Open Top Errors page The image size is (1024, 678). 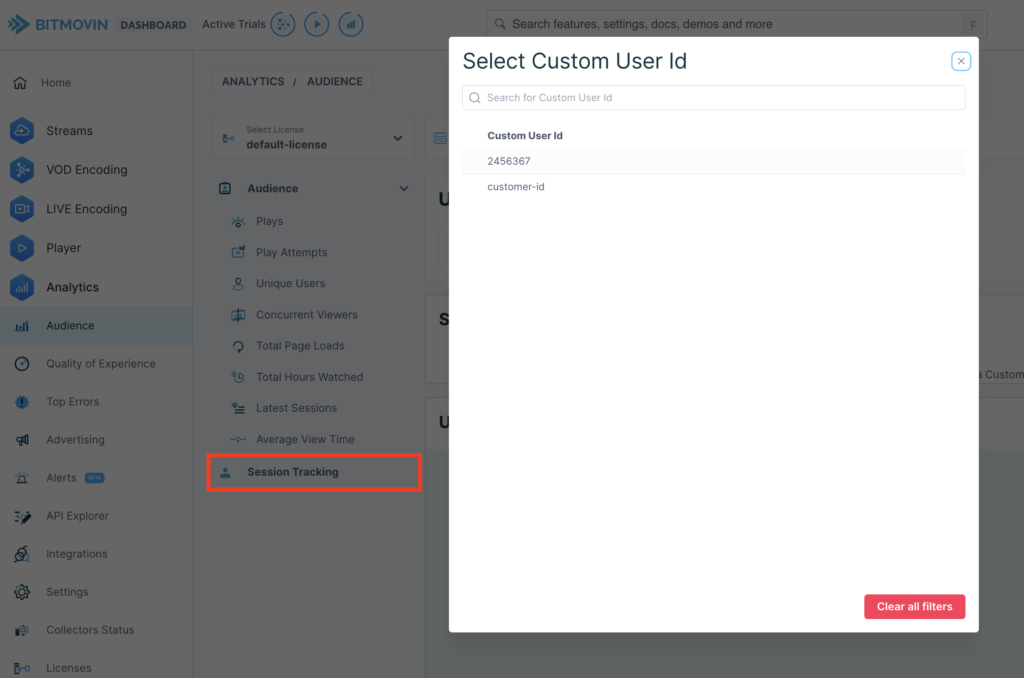coord(72,402)
